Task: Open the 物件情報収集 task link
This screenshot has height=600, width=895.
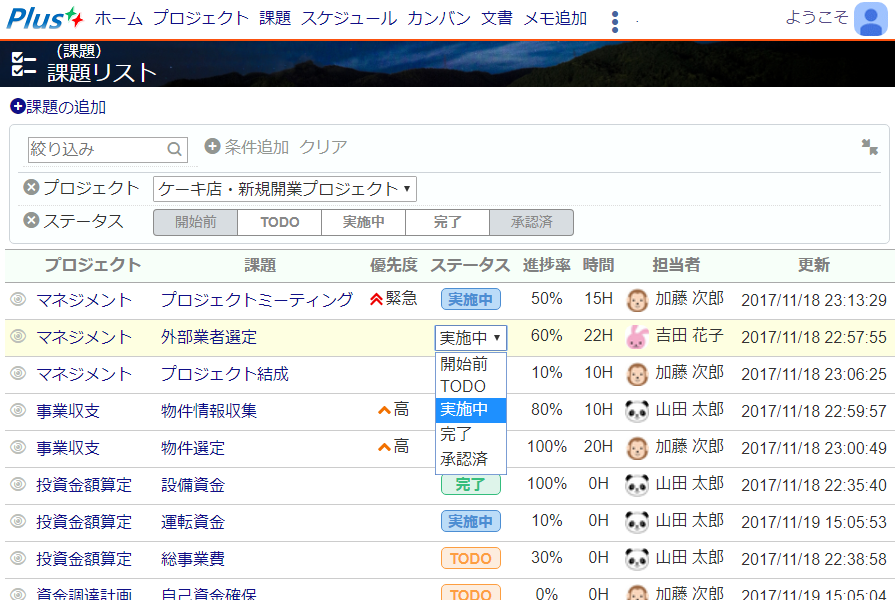Action: pyautogui.click(x=208, y=410)
